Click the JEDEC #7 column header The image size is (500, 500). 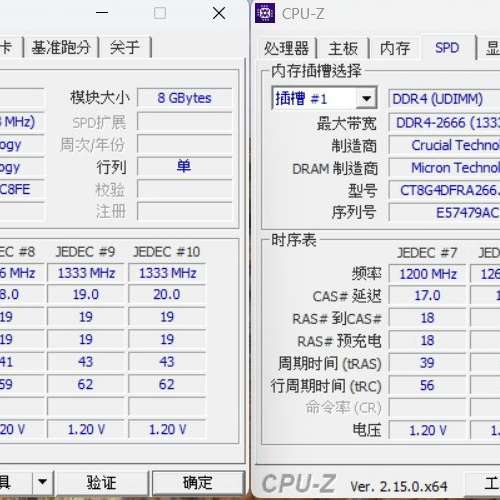tap(427, 253)
